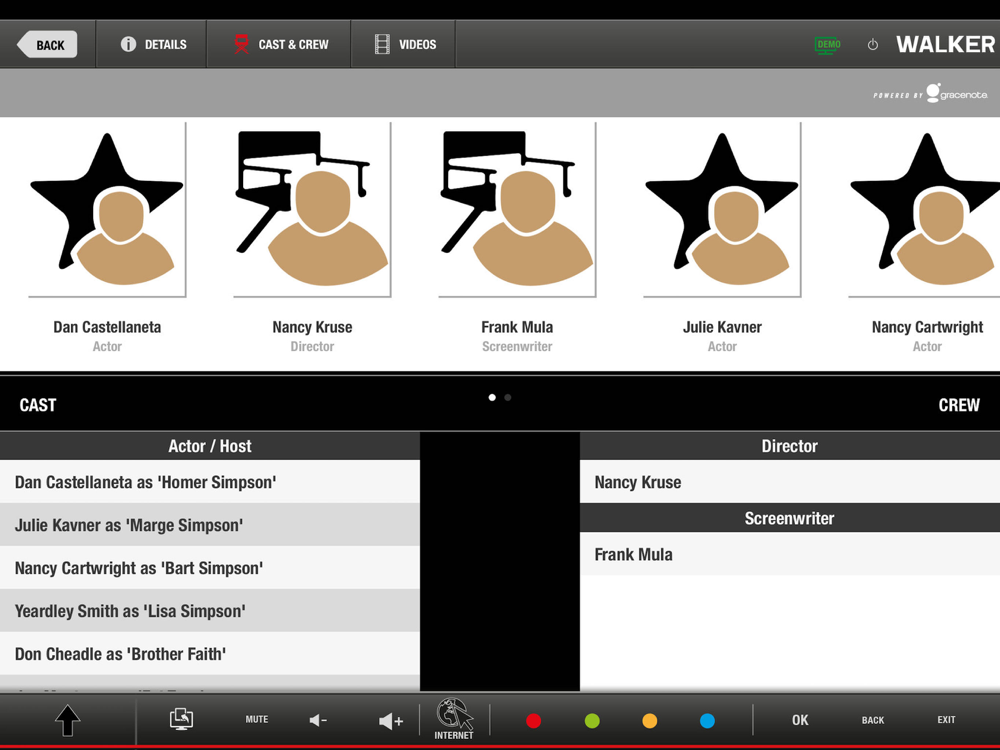Raise volume with the speaker plus icon
This screenshot has height=750, width=1000.
391,721
